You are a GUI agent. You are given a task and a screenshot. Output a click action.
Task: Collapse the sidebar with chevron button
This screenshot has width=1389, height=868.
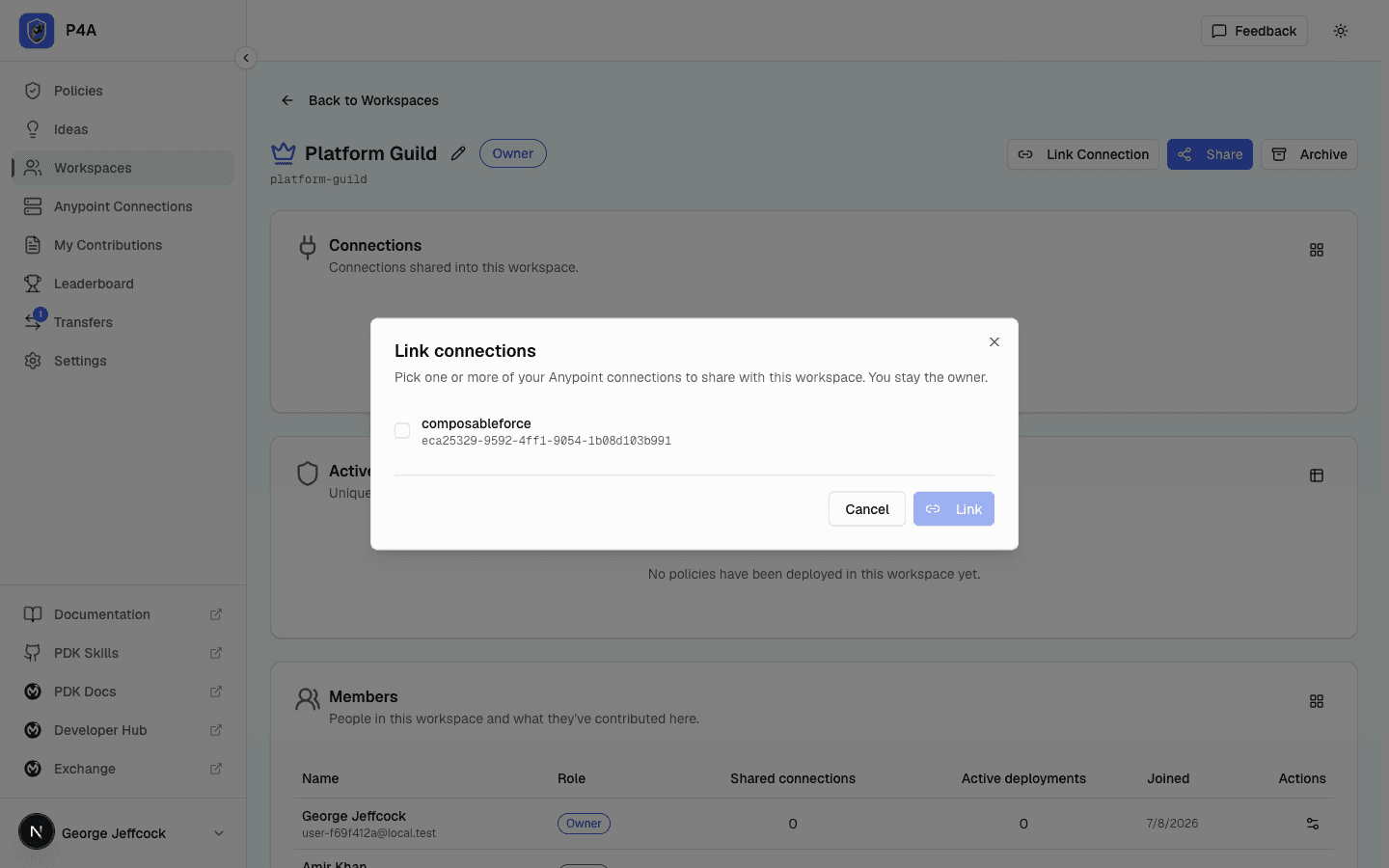click(x=246, y=58)
